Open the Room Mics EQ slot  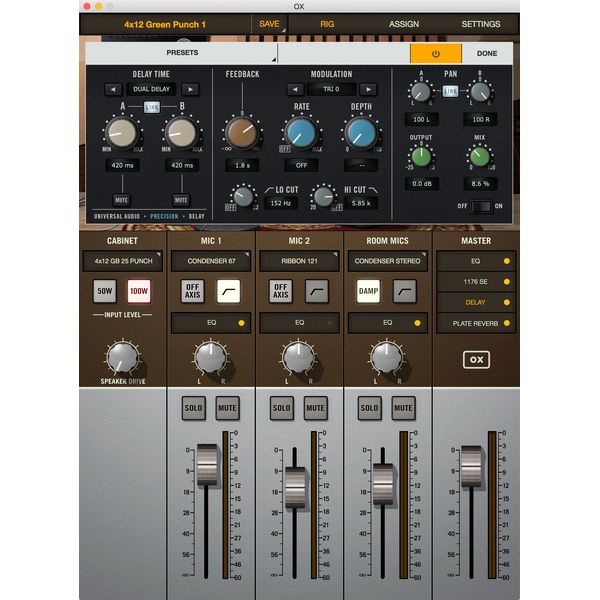[x=387, y=323]
